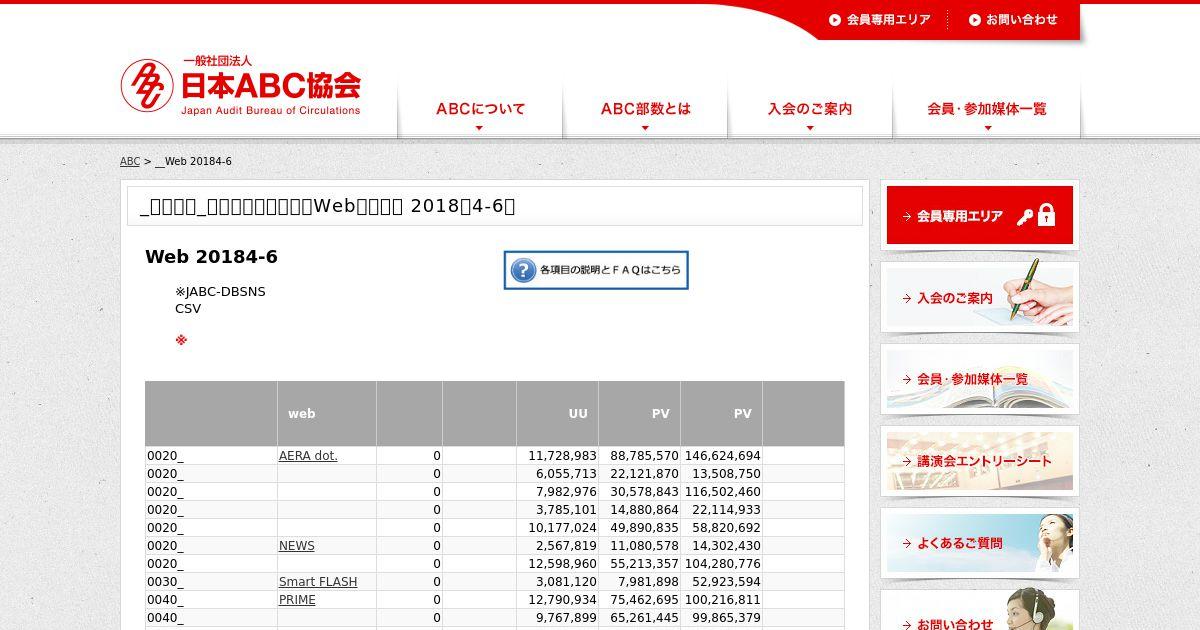Open the PRIME link in table
The height and width of the screenshot is (630, 1200).
(297, 600)
